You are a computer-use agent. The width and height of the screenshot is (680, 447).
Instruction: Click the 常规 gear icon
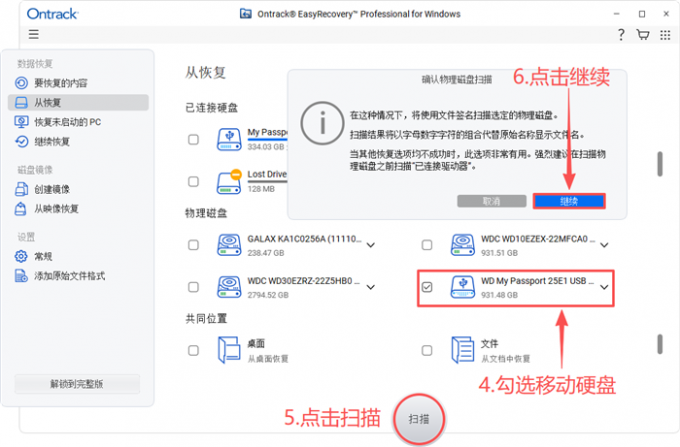tap(21, 256)
